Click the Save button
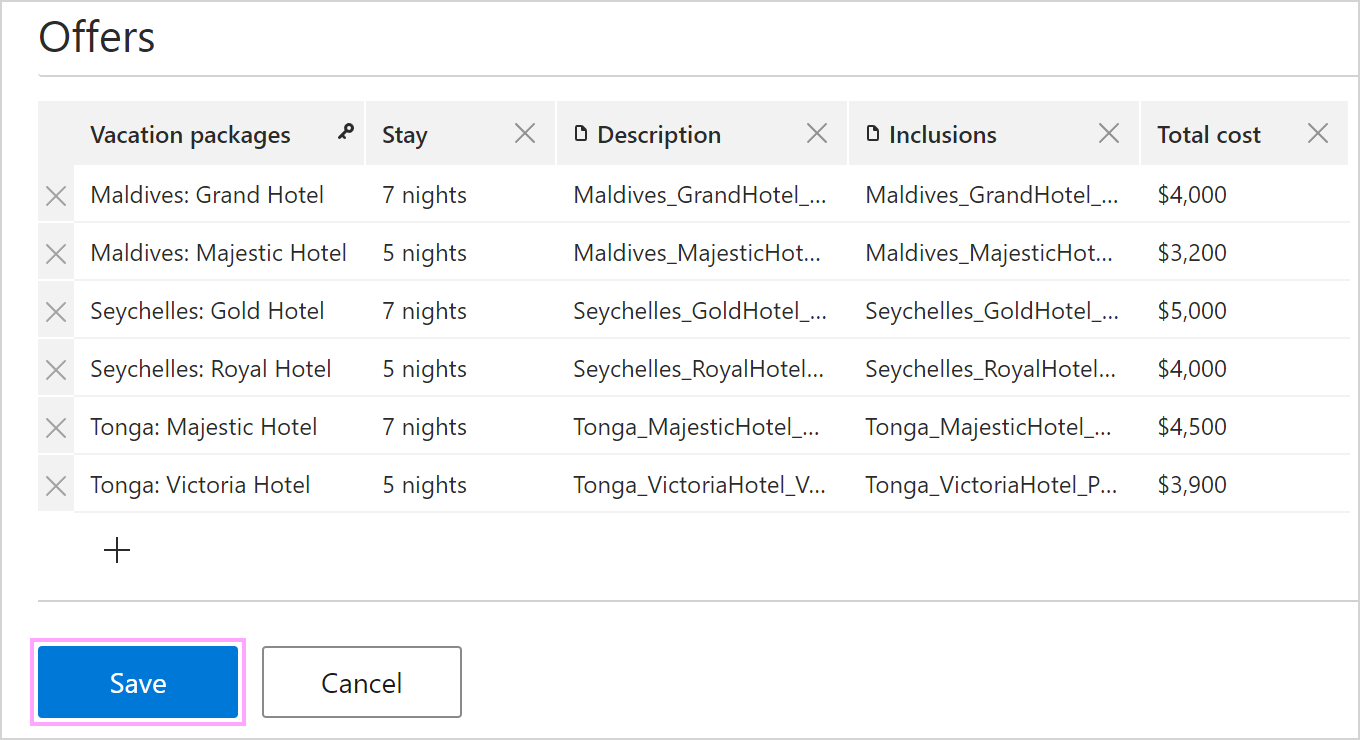1360x740 pixels. tap(138, 682)
